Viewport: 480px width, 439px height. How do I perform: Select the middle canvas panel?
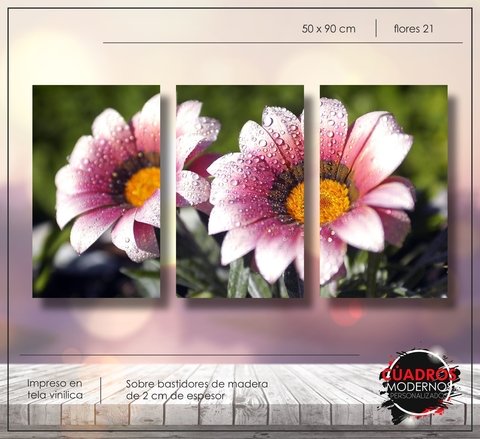(x=240, y=191)
